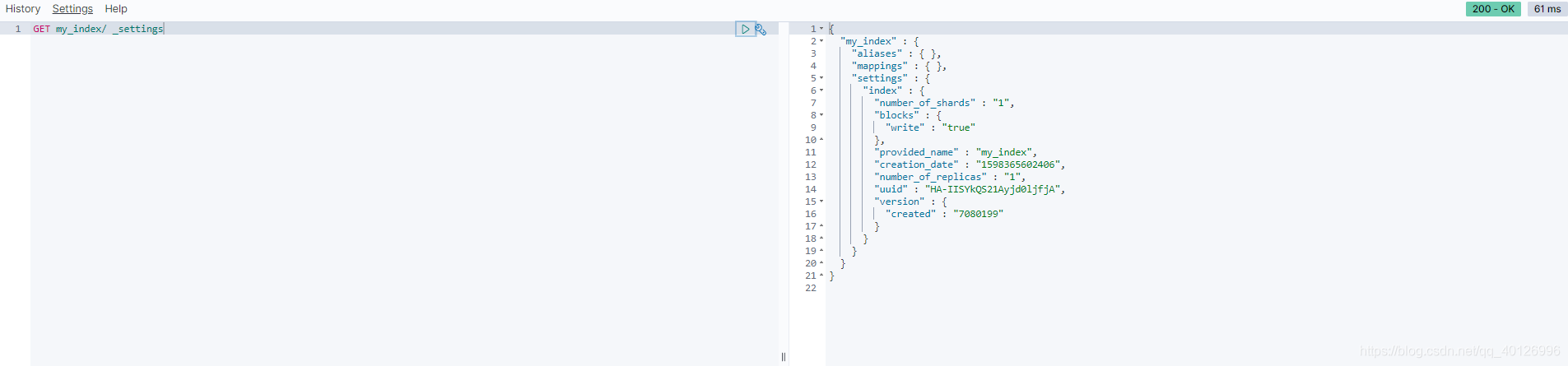Click the "write" : "true" line
Screen dimensions: 1568x366
(930, 127)
